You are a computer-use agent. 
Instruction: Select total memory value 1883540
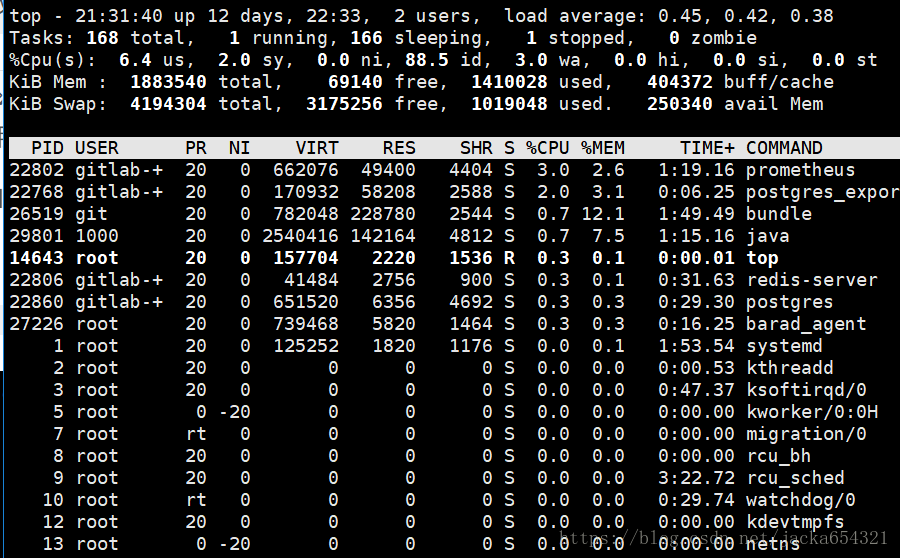coord(168,82)
